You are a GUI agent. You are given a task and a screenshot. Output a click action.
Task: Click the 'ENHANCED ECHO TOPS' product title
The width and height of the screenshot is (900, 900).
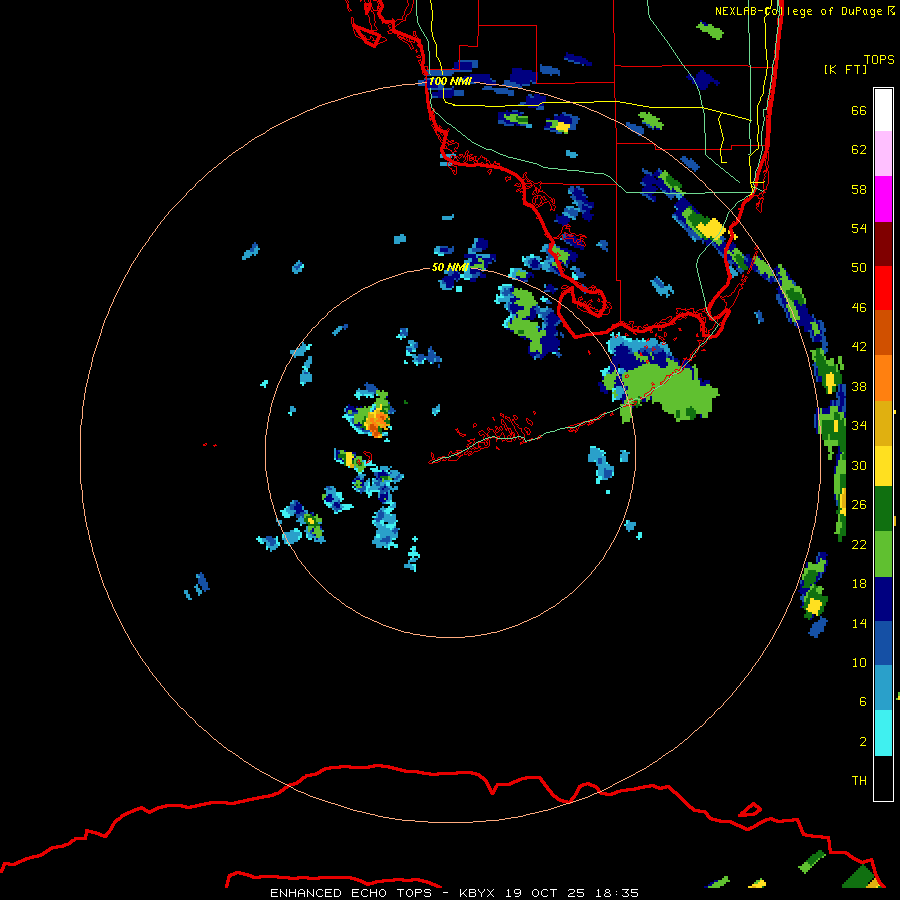point(351,893)
